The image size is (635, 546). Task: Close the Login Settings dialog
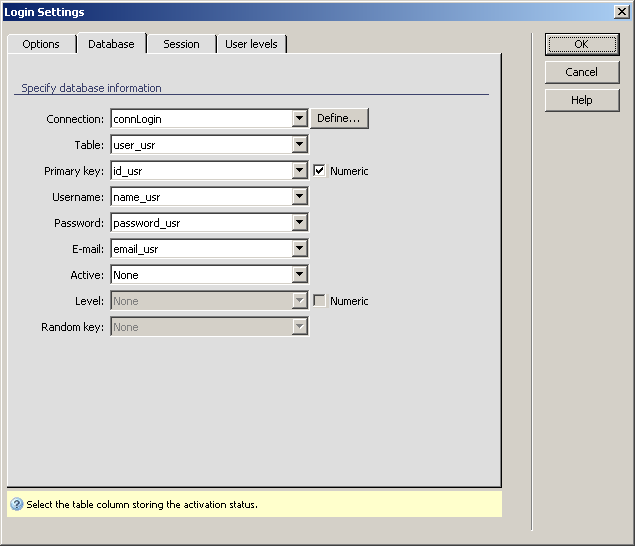(621, 12)
